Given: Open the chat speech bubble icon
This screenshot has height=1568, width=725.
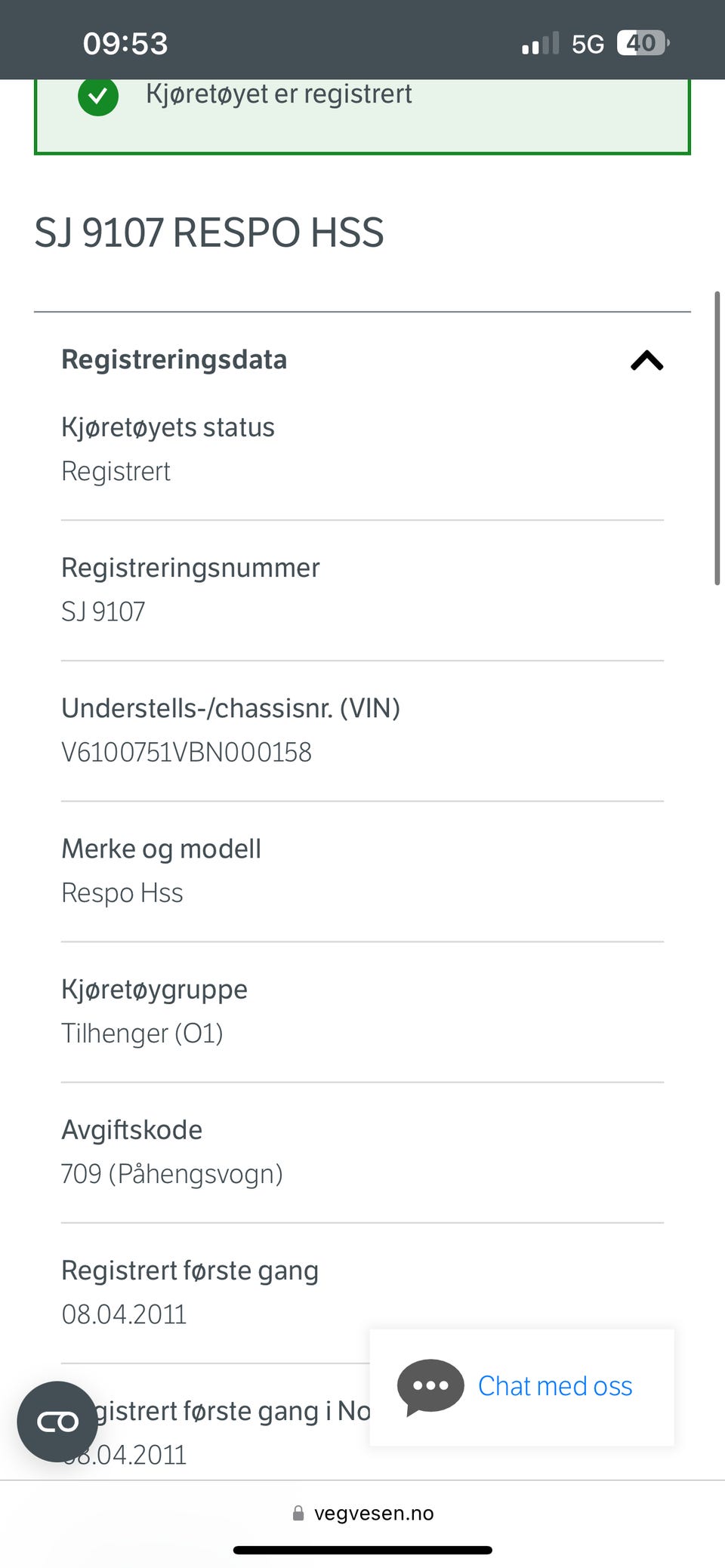Looking at the screenshot, I should (x=430, y=1386).
